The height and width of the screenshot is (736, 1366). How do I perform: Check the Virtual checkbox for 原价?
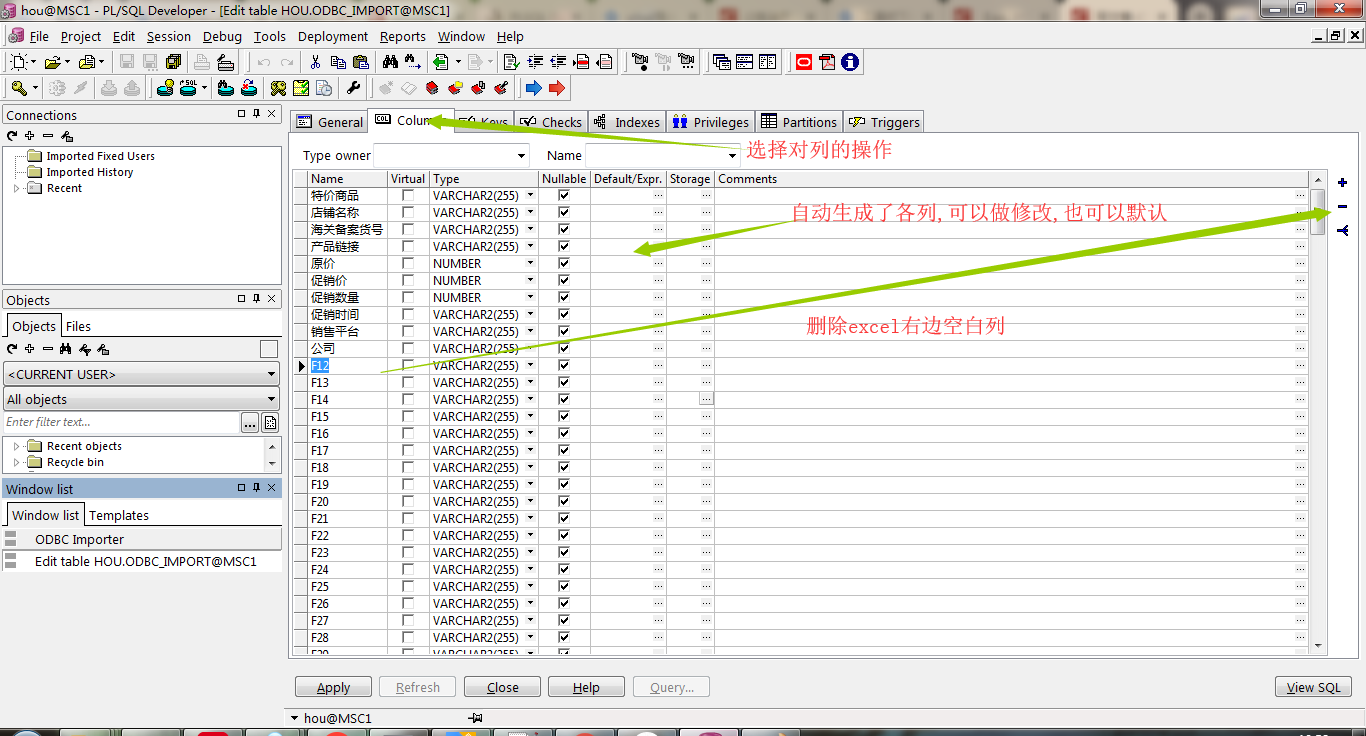pos(406,263)
